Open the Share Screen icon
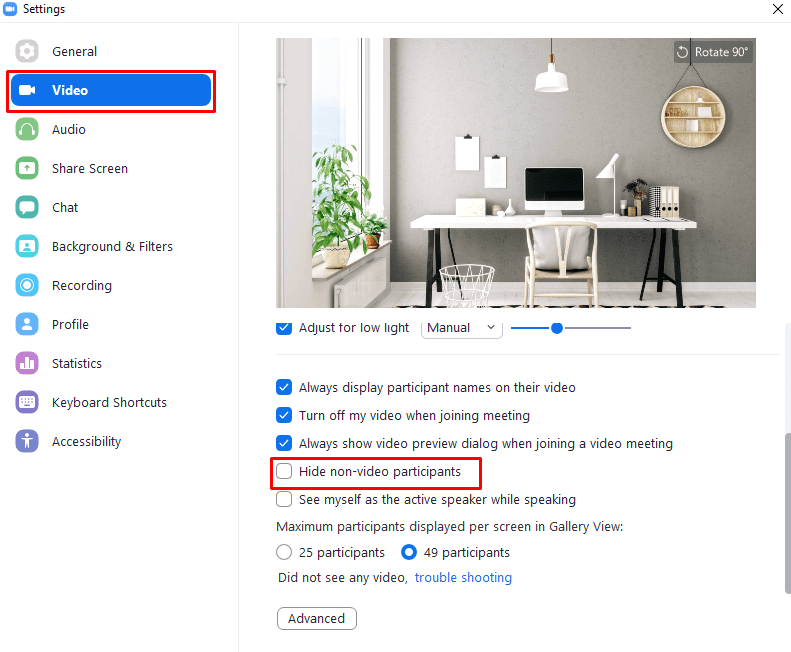Screen dimensions: 791x652 [x=27, y=168]
